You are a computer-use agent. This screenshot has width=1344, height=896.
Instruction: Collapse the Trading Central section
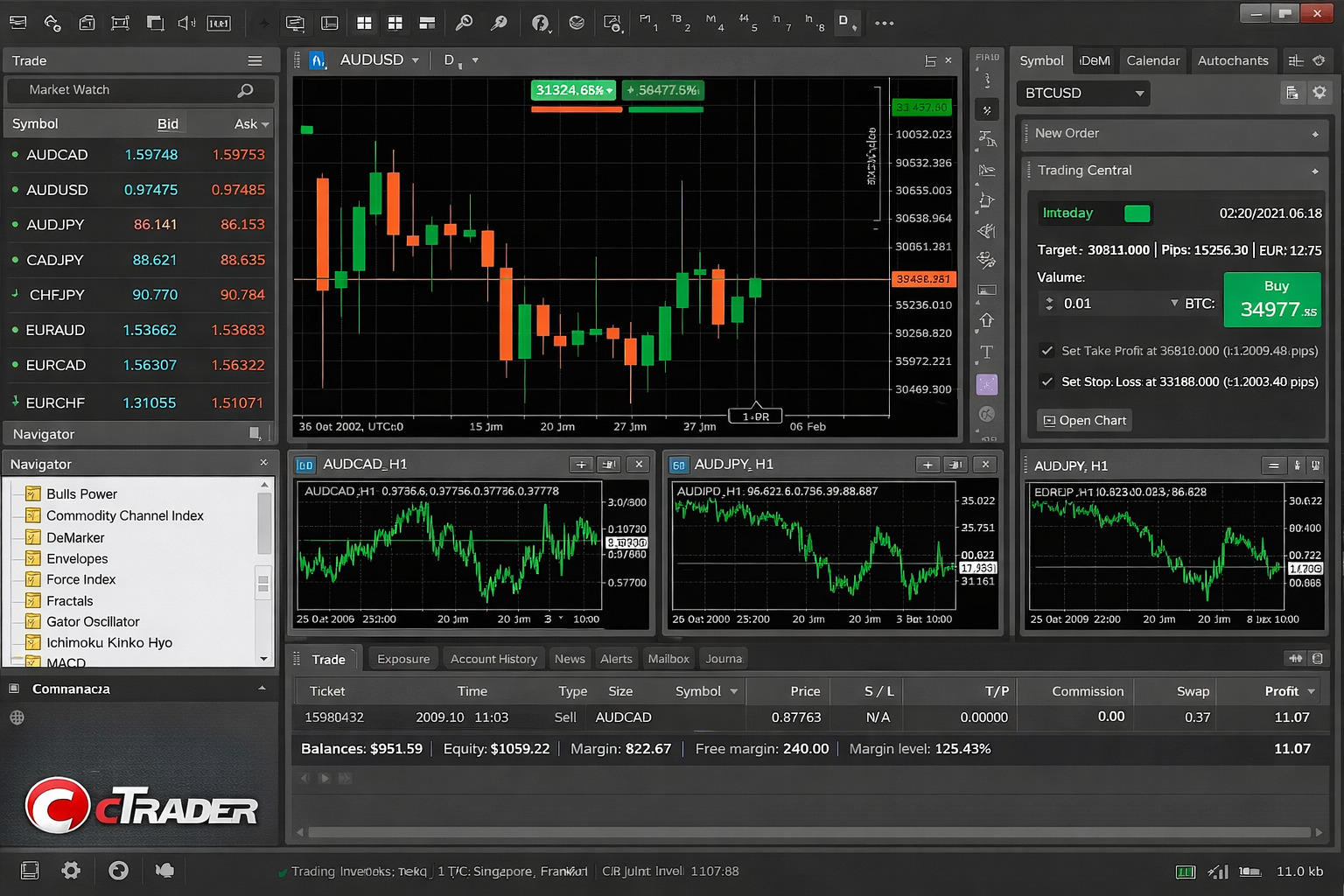1315,171
